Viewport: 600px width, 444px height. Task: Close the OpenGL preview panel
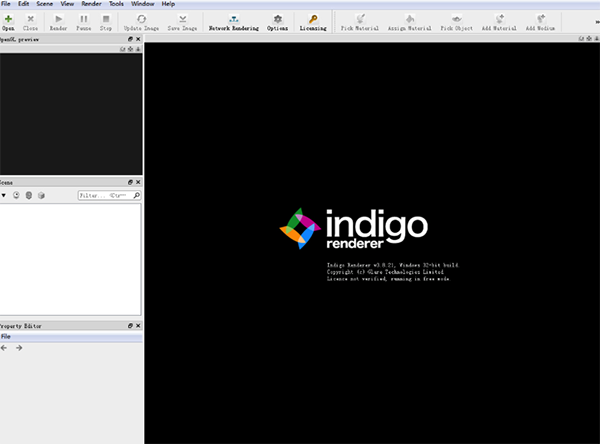click(138, 39)
